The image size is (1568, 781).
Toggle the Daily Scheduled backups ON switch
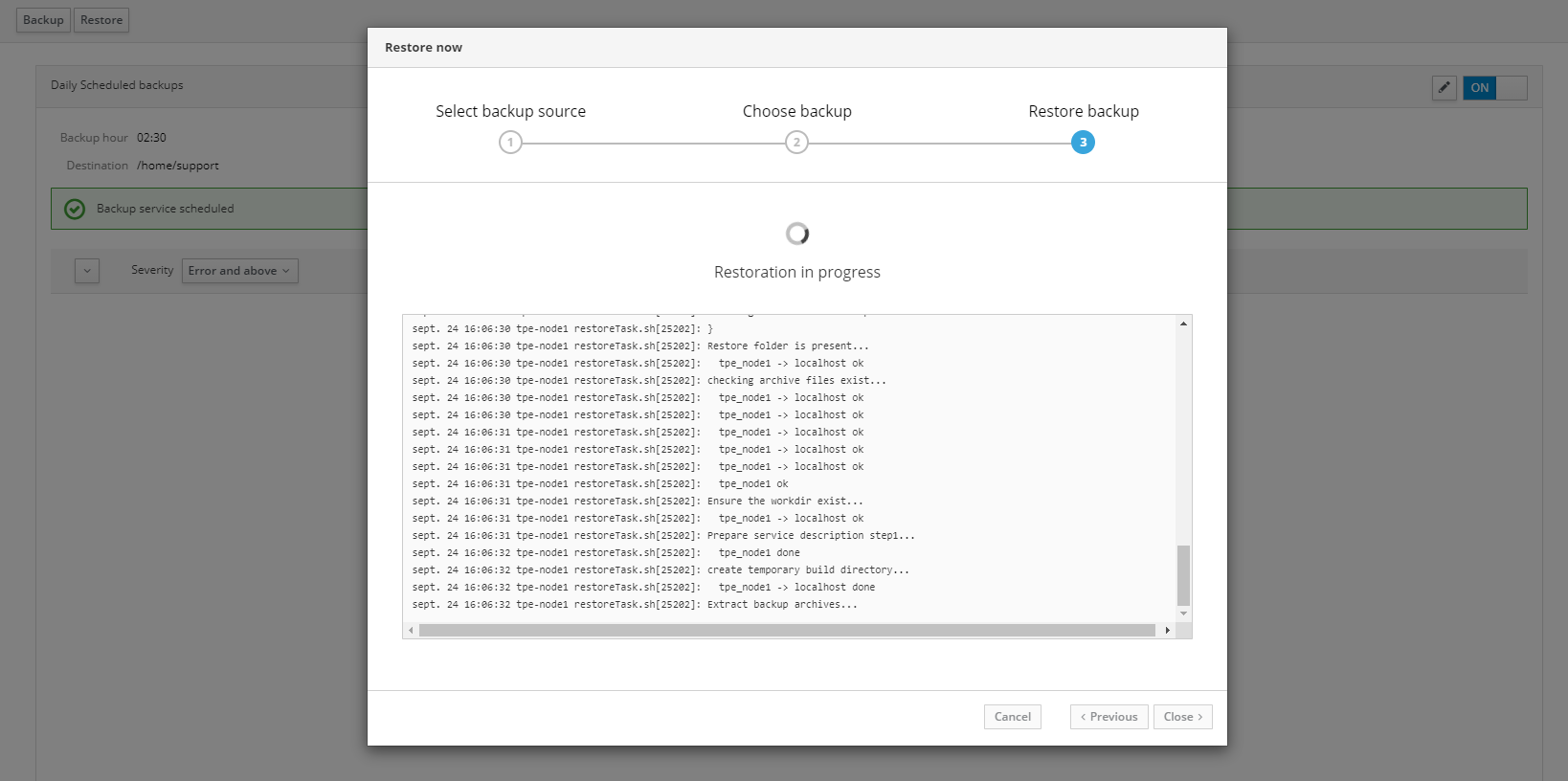[1494, 88]
